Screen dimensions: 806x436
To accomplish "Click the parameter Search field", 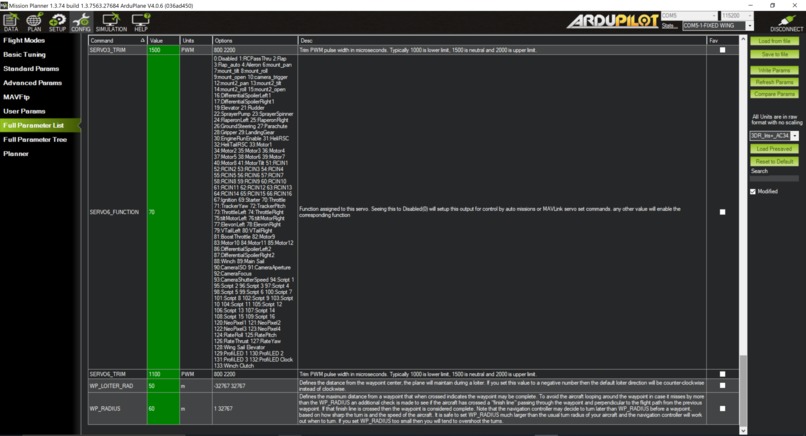I will point(774,178).
